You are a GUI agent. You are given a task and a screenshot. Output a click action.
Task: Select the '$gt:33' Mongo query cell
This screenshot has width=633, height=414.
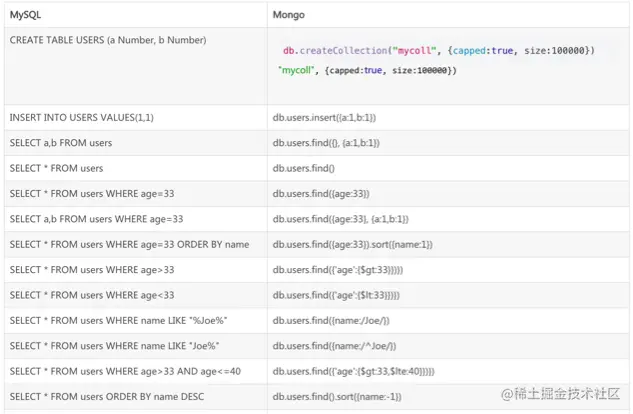pos(448,270)
